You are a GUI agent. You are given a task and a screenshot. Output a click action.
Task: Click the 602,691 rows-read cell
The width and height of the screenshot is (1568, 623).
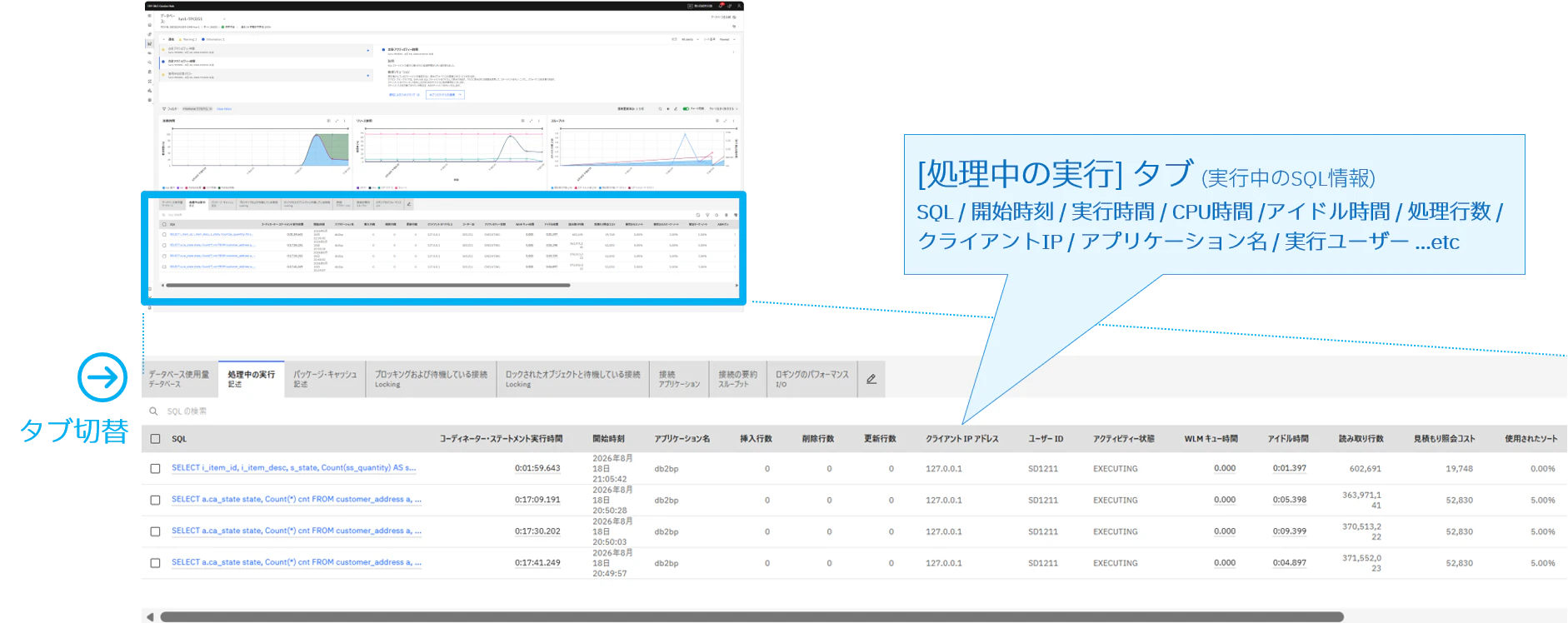[1366, 469]
